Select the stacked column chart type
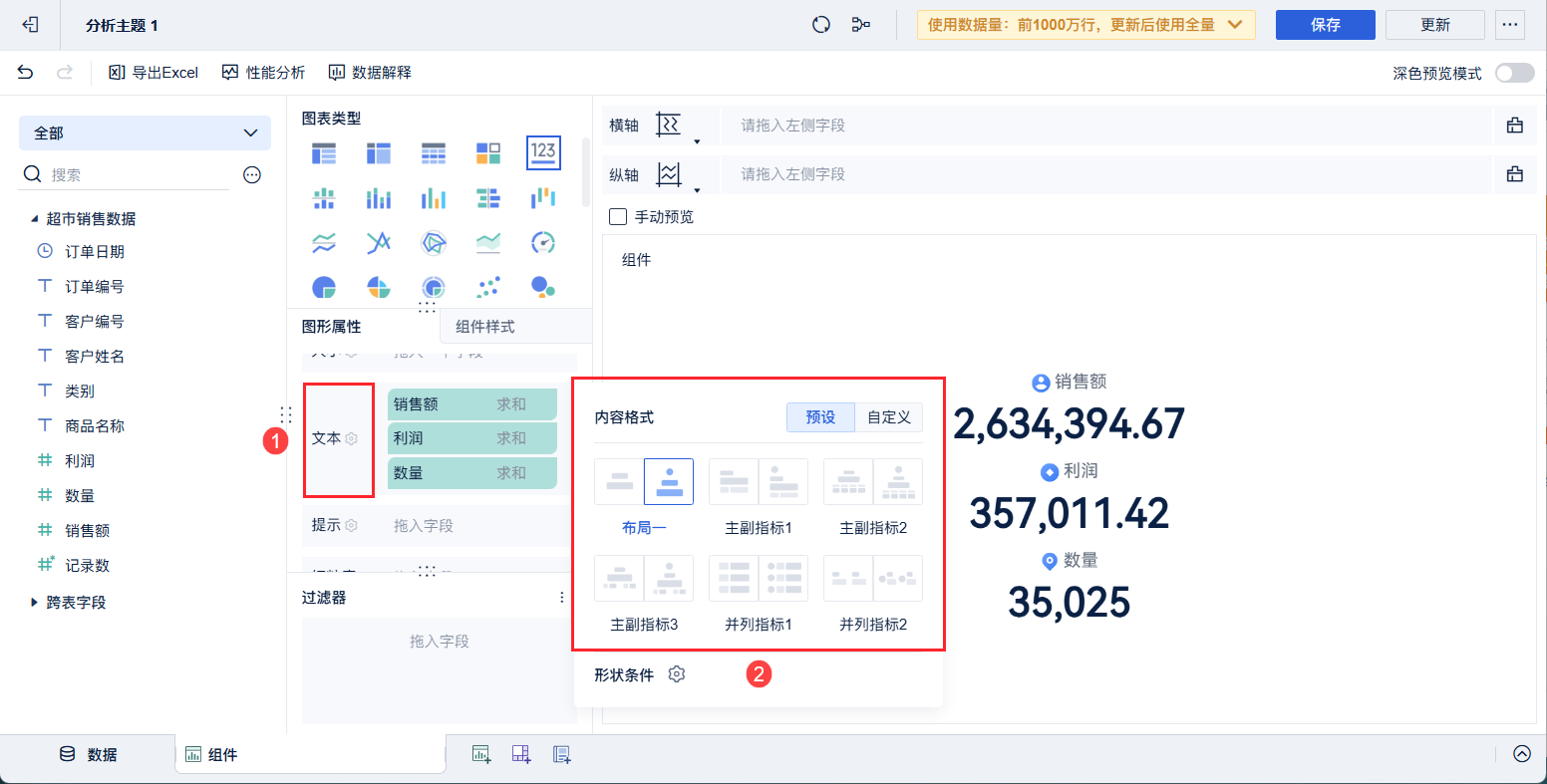The height and width of the screenshot is (784, 1547). pyautogui.click(x=379, y=198)
